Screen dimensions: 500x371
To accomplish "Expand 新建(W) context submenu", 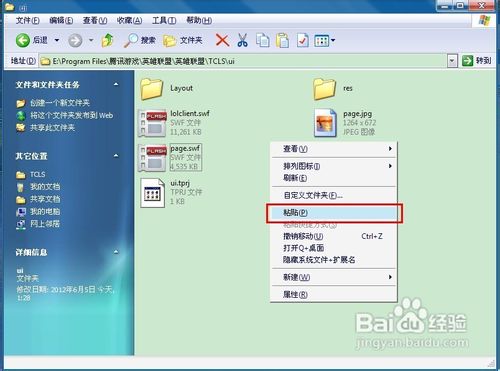I will click(x=333, y=277).
